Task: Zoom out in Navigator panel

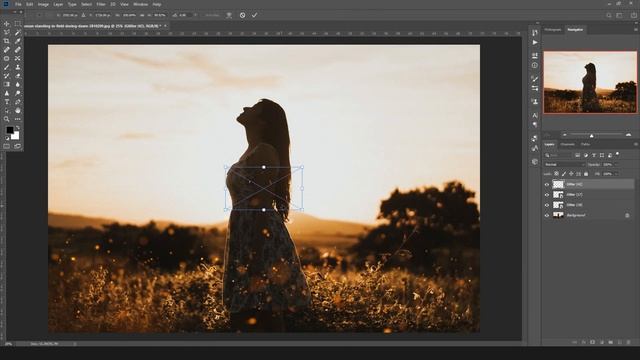Action: pos(565,135)
